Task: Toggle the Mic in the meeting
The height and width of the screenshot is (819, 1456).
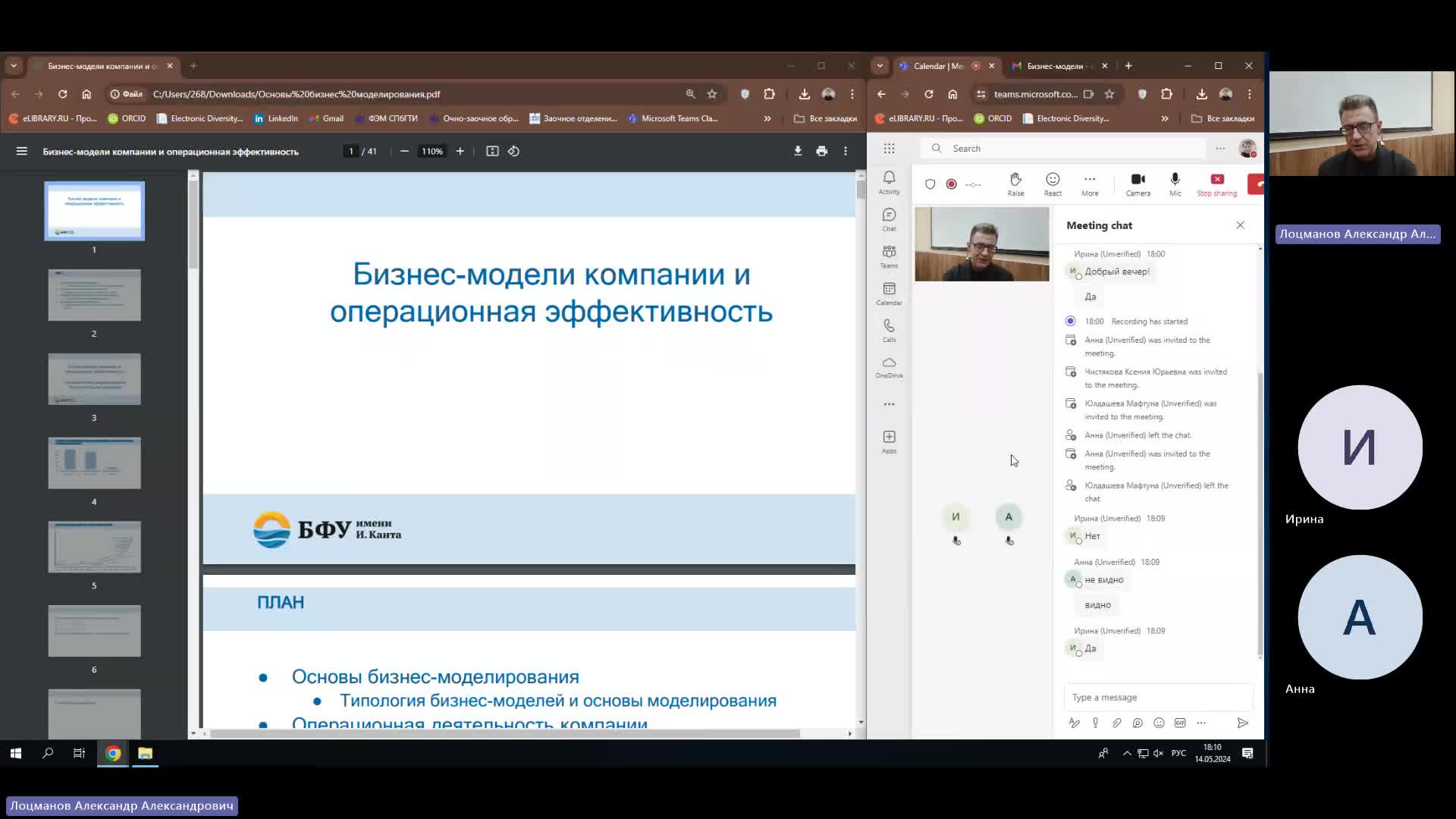Action: pyautogui.click(x=1175, y=184)
